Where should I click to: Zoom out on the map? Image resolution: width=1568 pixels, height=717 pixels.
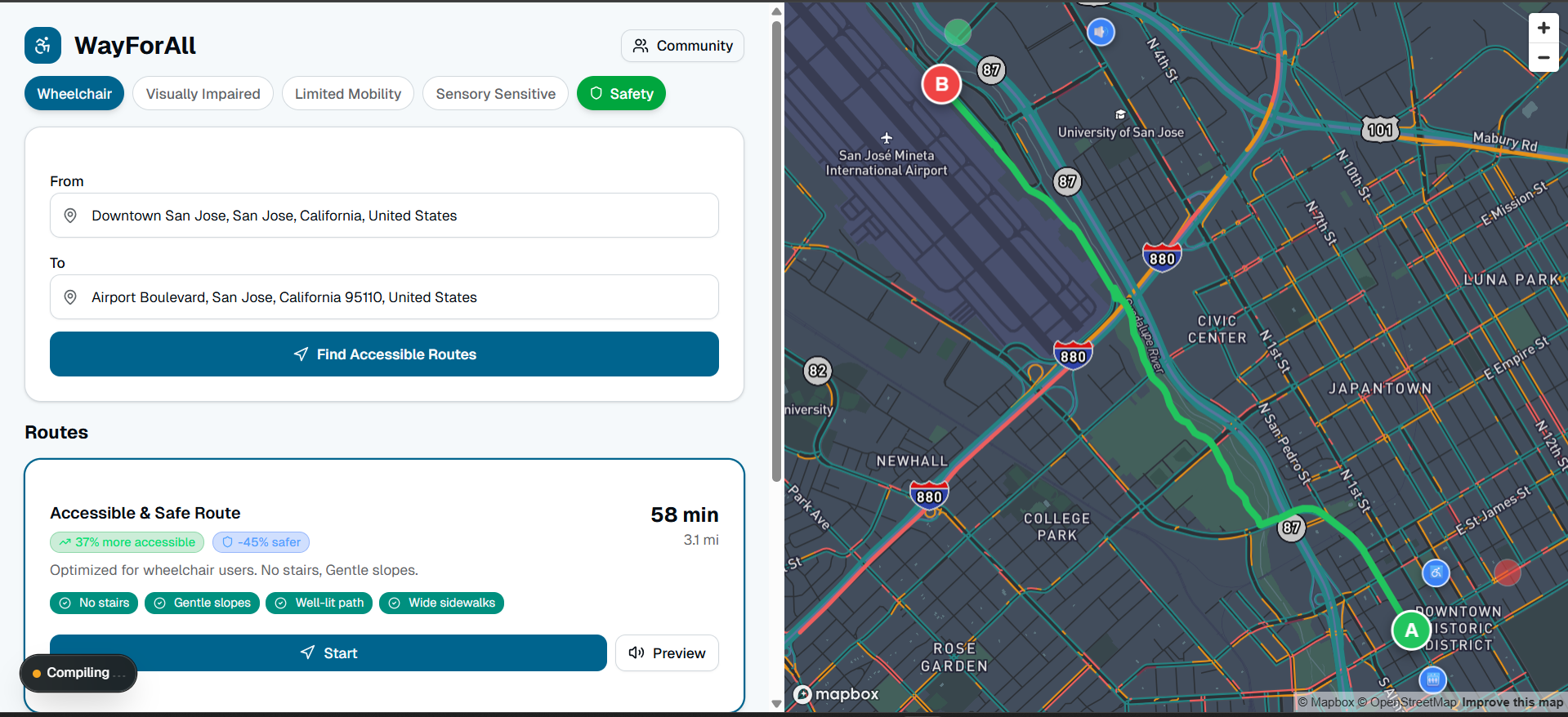pos(1543,57)
